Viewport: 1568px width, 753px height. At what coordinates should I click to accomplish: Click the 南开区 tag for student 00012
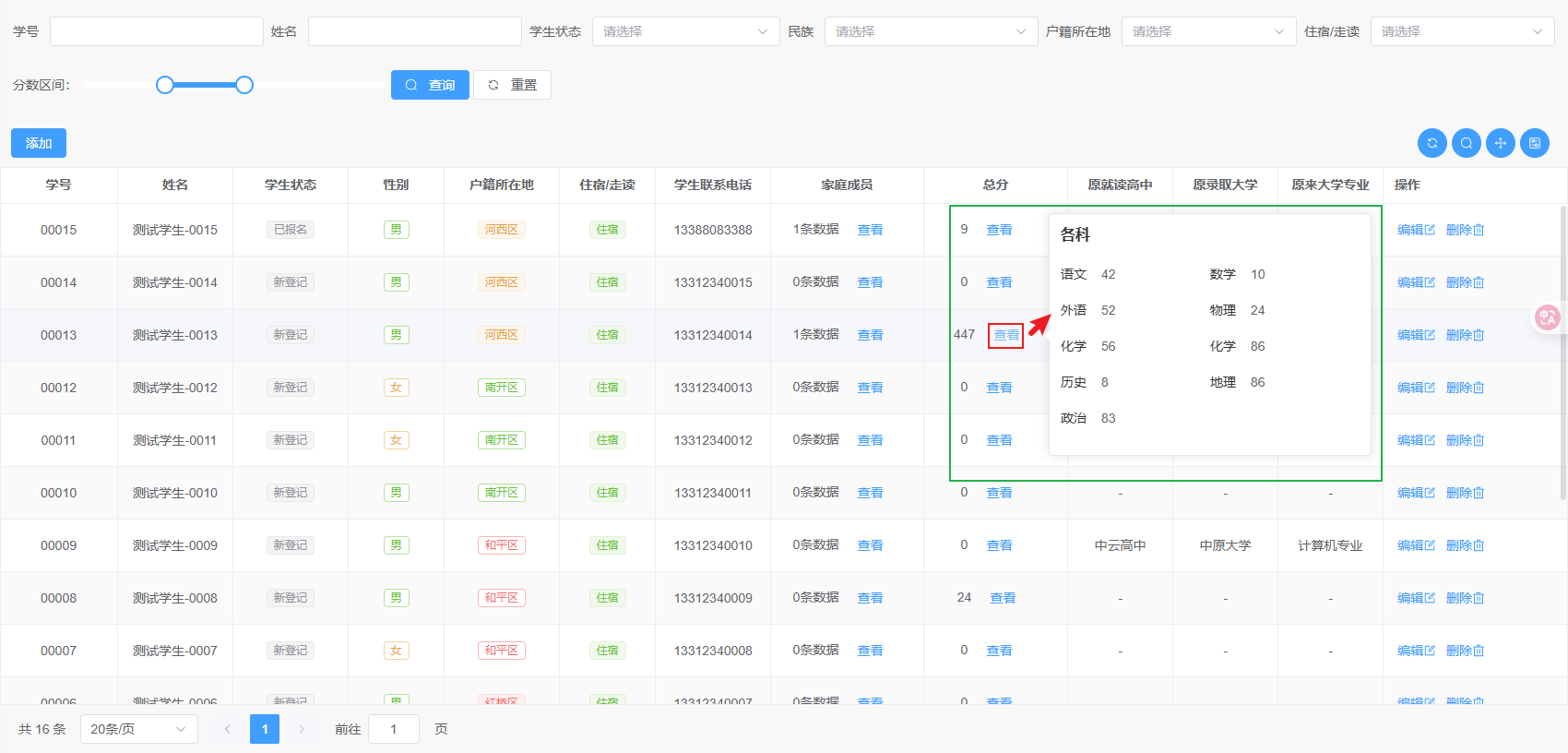pos(502,388)
